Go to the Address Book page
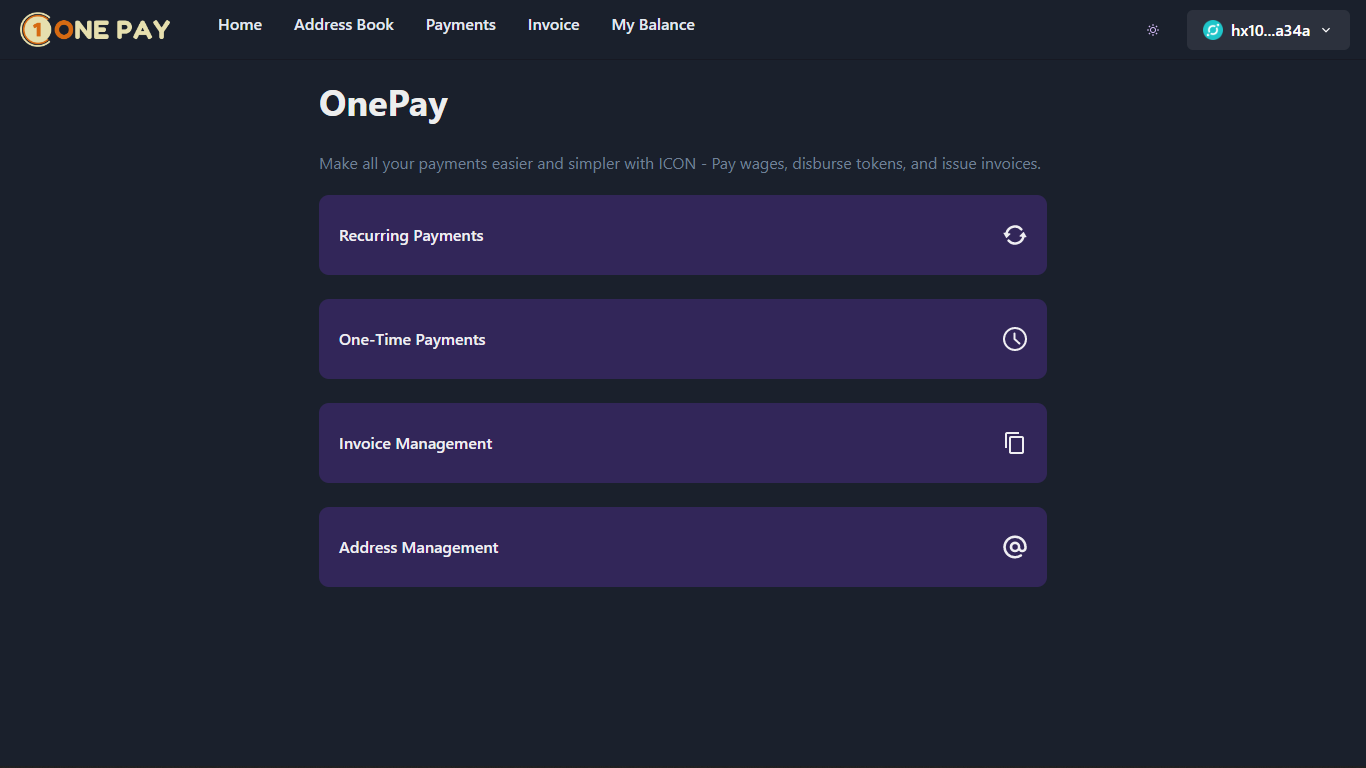Image resolution: width=1366 pixels, height=768 pixels. point(343,24)
